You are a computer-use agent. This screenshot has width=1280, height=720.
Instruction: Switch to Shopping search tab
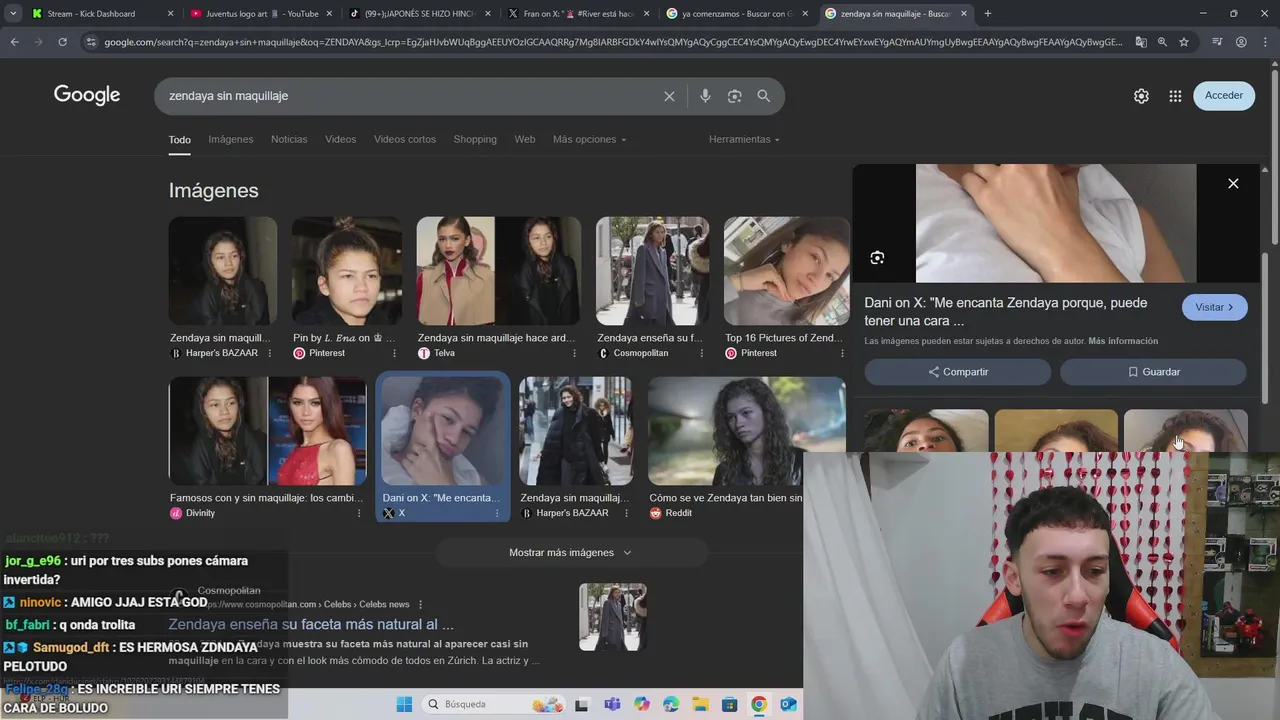(475, 139)
